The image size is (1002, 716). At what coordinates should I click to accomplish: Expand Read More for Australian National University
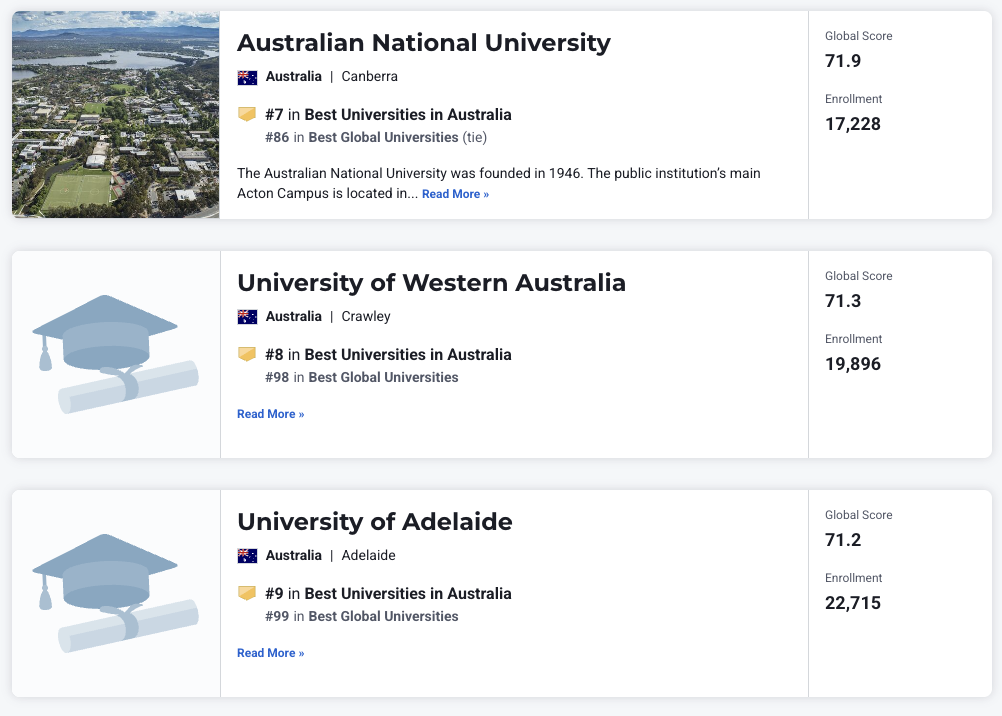[x=455, y=194]
